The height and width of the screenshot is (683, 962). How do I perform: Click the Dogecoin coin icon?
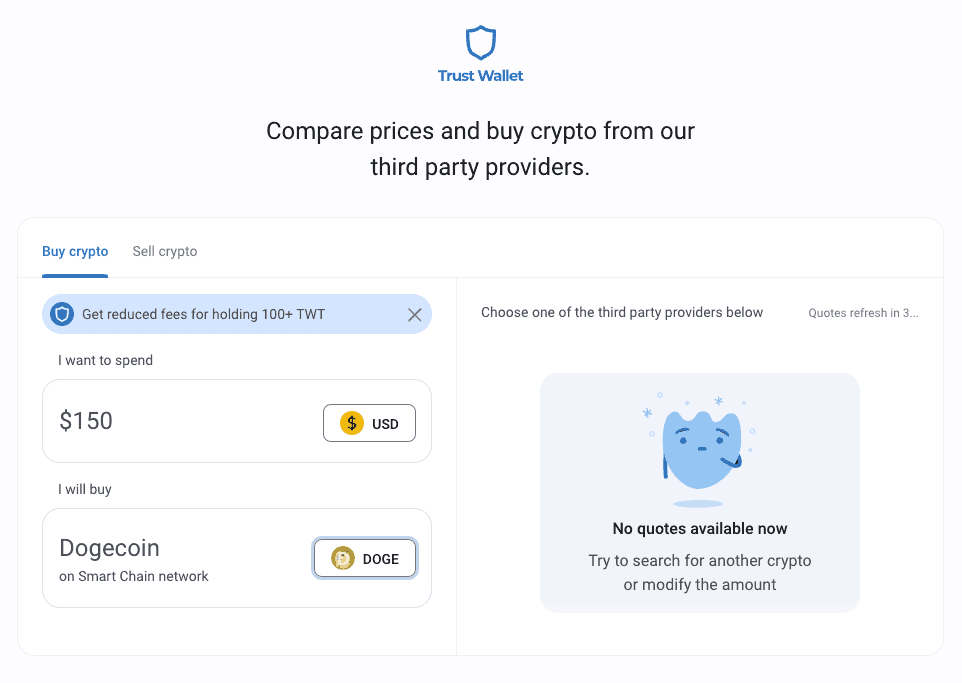coord(343,558)
